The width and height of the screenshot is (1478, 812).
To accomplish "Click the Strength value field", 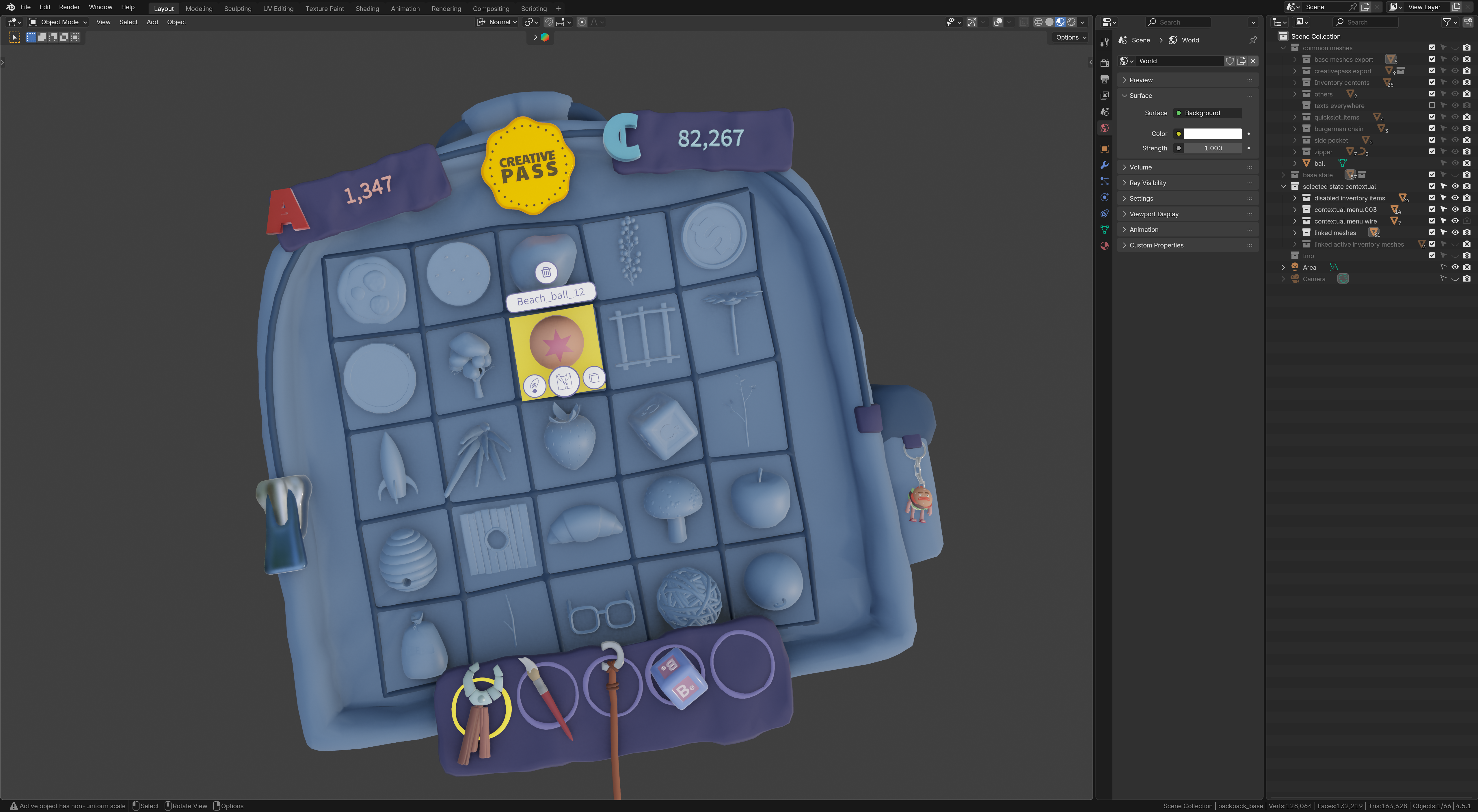I will (x=1213, y=148).
